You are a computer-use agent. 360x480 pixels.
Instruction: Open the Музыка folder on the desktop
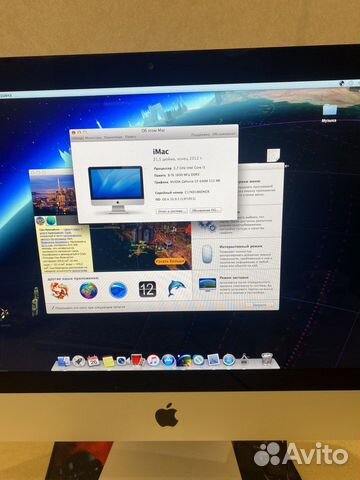coord(329,113)
